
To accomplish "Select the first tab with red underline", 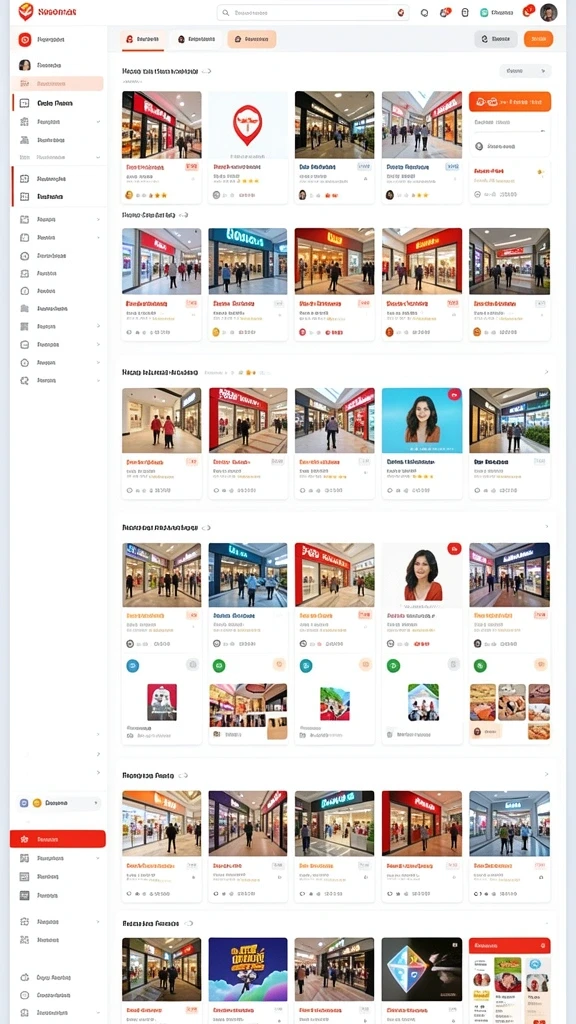I will point(142,40).
